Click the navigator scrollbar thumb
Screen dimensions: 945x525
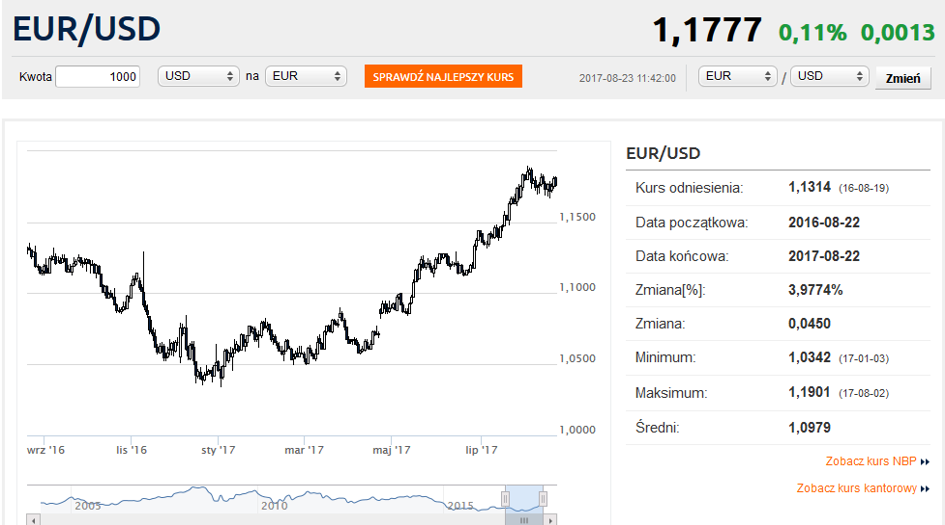523,520
